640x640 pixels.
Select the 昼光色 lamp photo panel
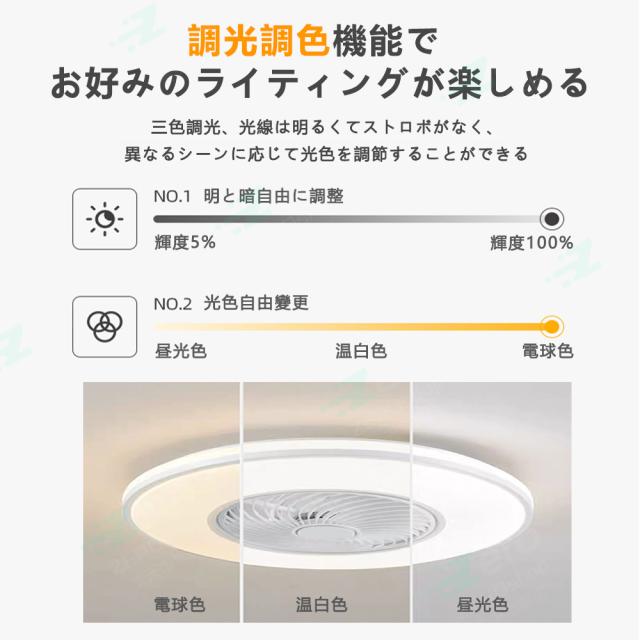point(492,502)
